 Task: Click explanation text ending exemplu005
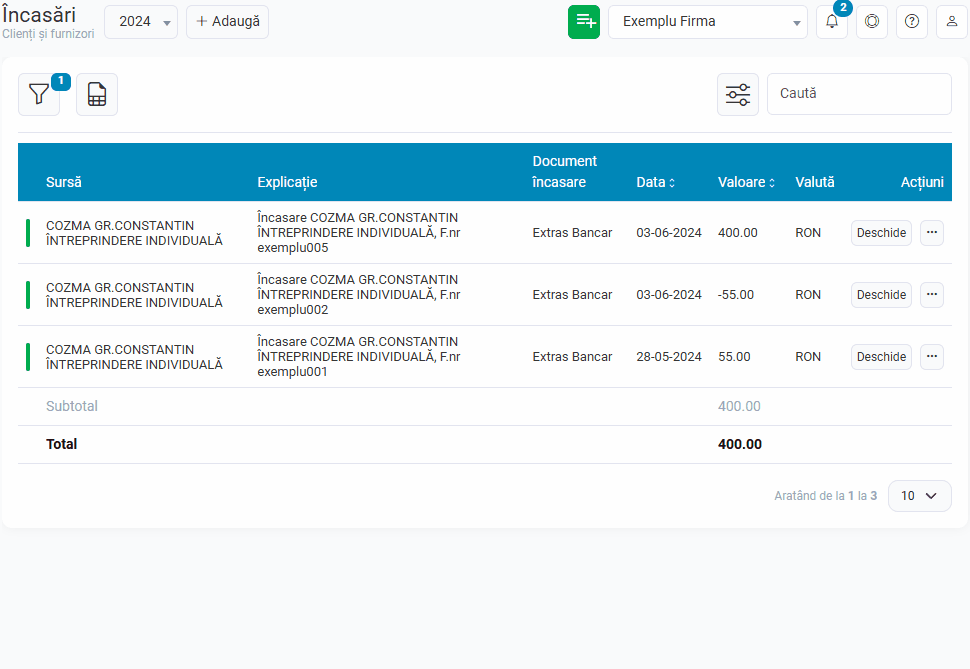[x=359, y=233]
